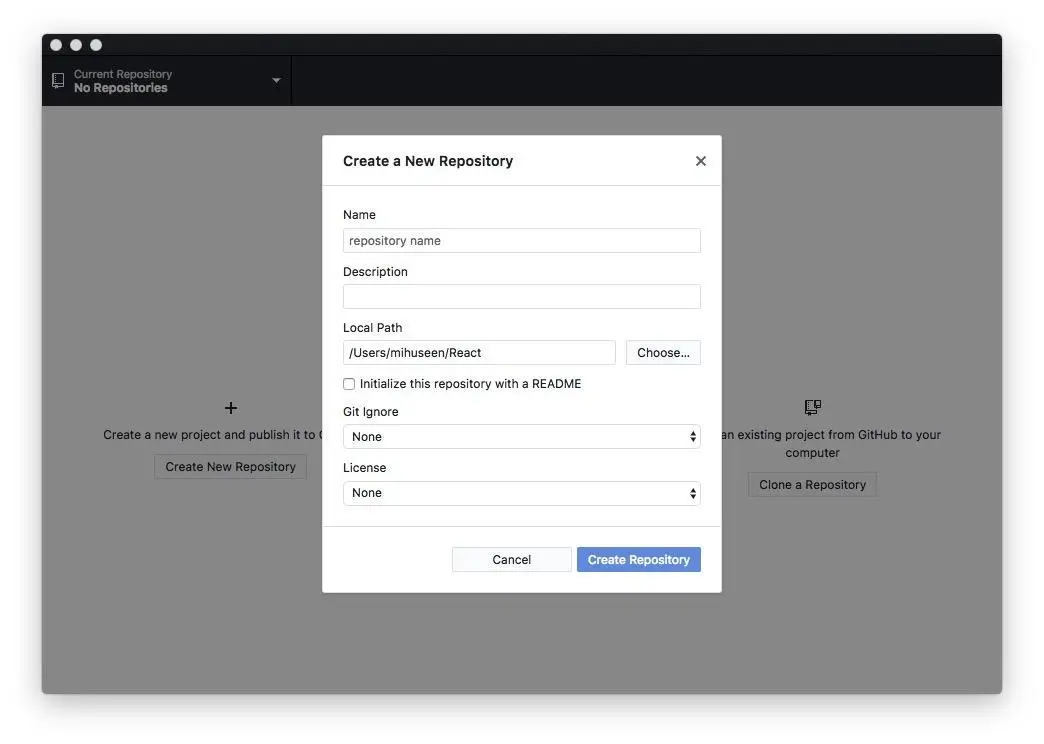Image resolution: width=1044 pixels, height=744 pixels.
Task: Enable Initialize this repository with a README
Action: [x=349, y=384]
